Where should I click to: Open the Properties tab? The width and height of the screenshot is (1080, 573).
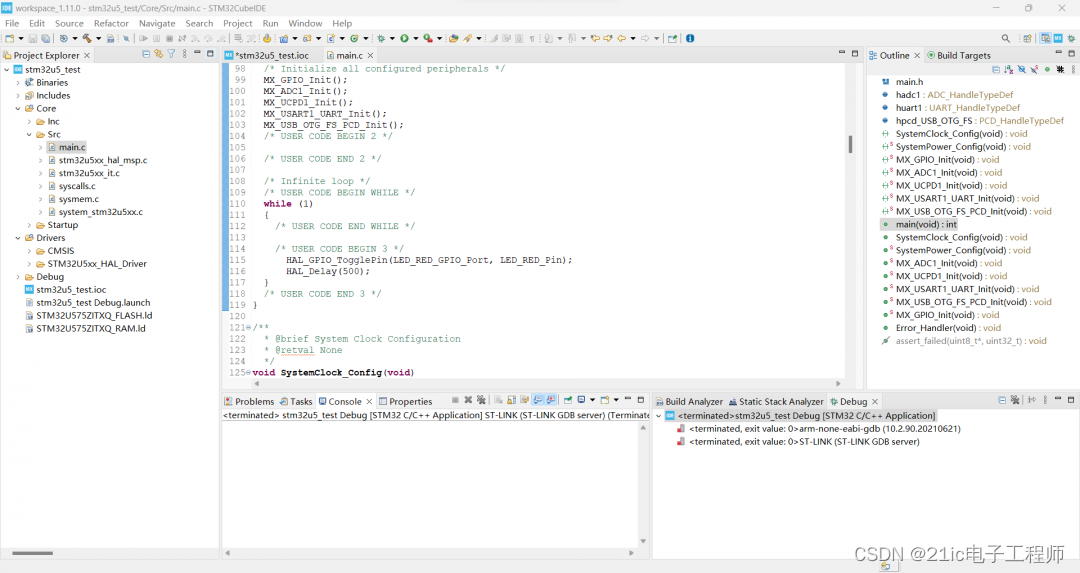click(x=406, y=402)
